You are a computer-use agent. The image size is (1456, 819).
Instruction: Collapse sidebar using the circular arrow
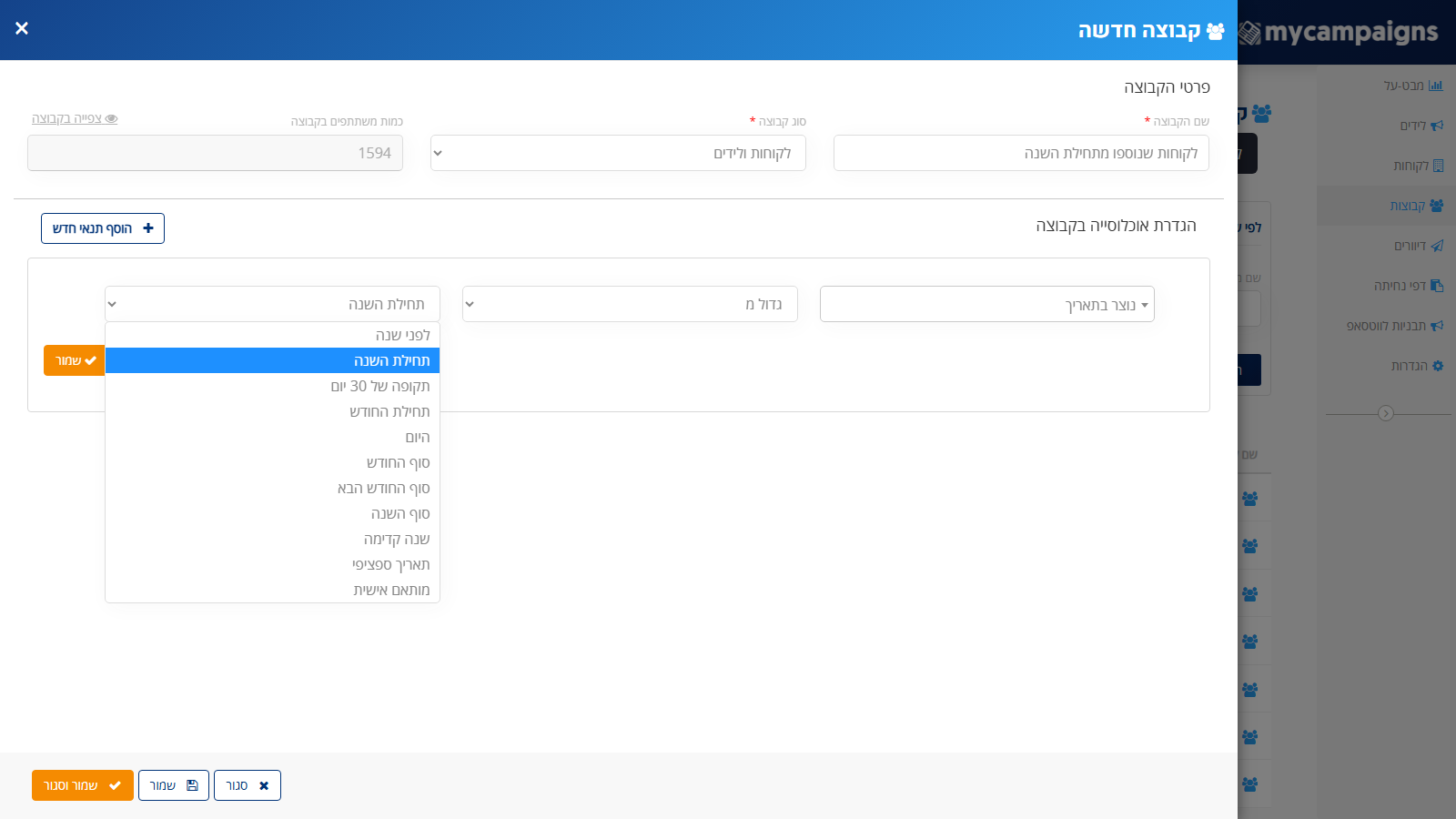[x=1386, y=413]
